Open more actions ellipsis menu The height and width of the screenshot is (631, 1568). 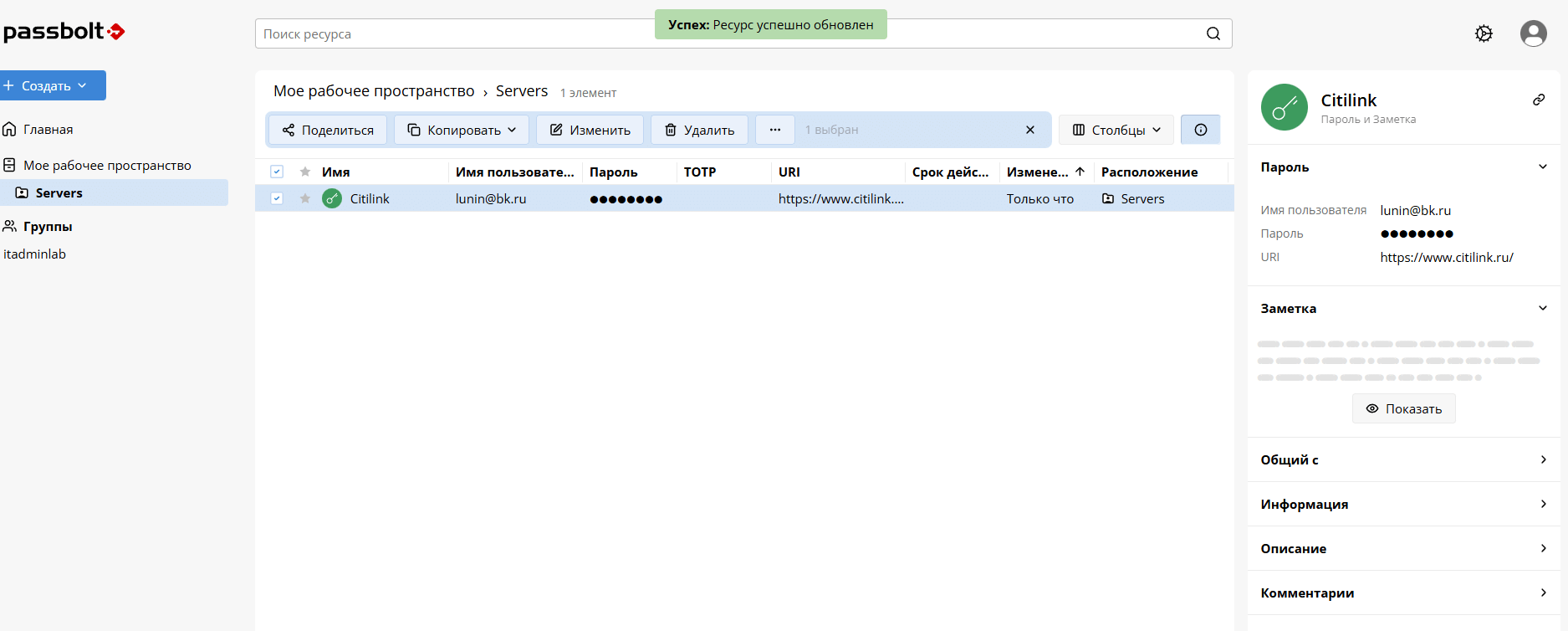(775, 130)
